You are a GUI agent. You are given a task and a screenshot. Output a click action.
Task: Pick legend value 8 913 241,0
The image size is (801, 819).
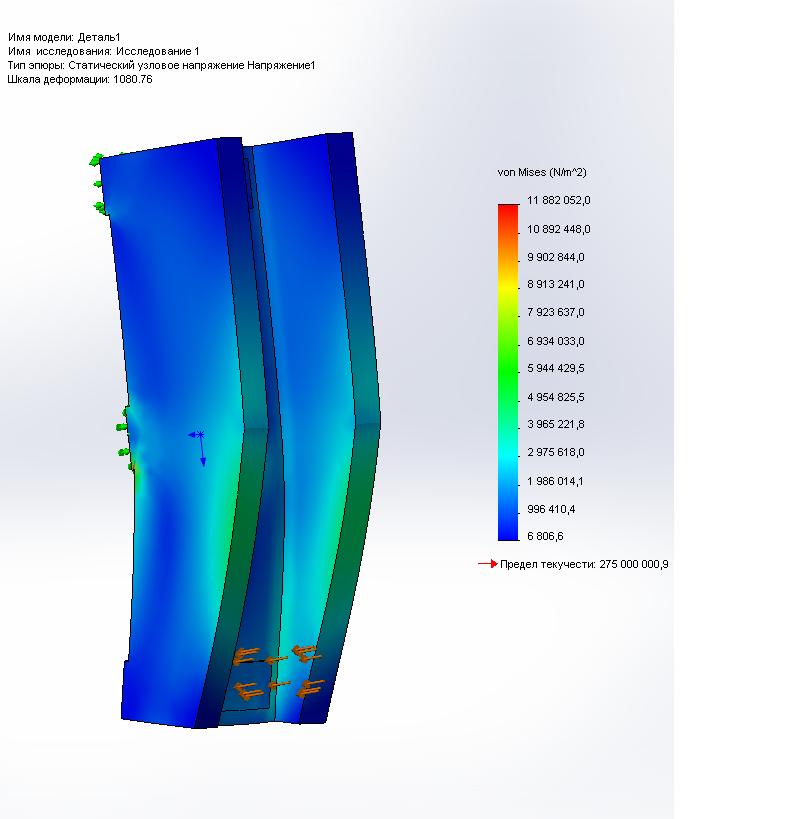tap(556, 285)
